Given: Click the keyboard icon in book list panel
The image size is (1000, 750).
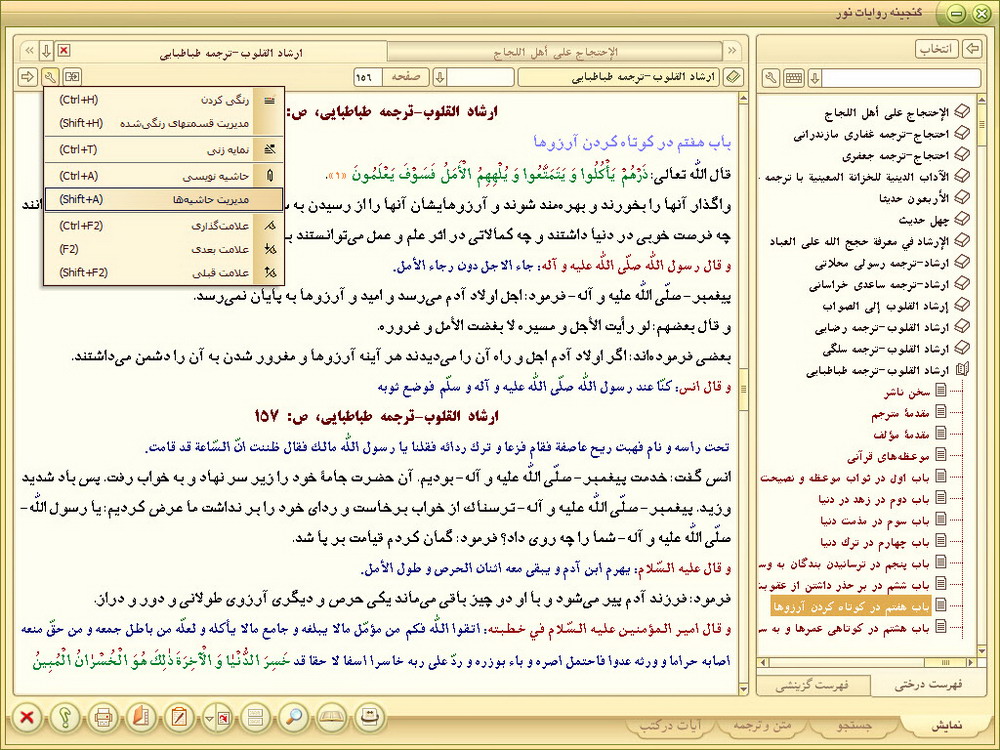Looking at the screenshot, I should 793,78.
